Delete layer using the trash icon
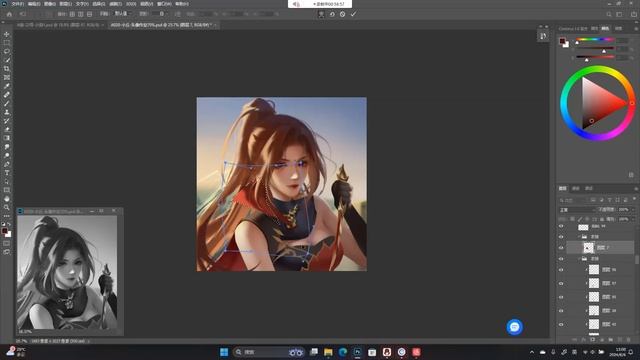 (x=629, y=339)
